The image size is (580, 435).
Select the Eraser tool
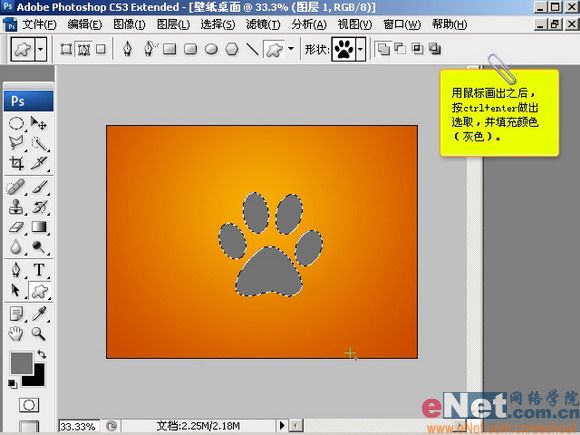click(16, 227)
